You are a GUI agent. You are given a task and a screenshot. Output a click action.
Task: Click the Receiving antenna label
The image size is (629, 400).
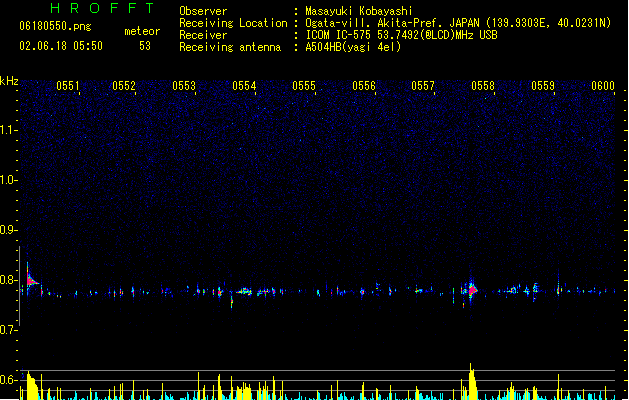coord(230,47)
